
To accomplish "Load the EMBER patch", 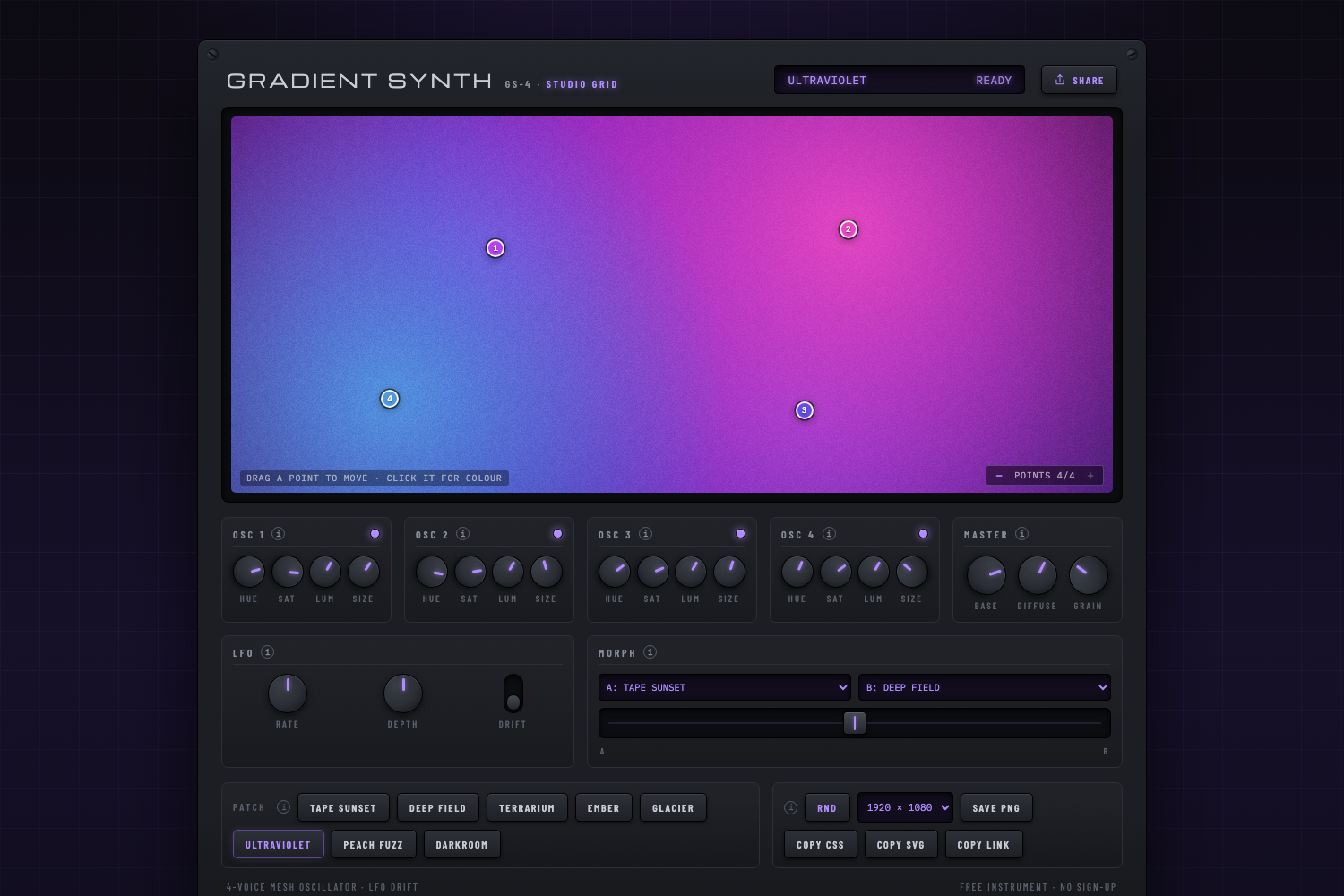I will point(604,808).
